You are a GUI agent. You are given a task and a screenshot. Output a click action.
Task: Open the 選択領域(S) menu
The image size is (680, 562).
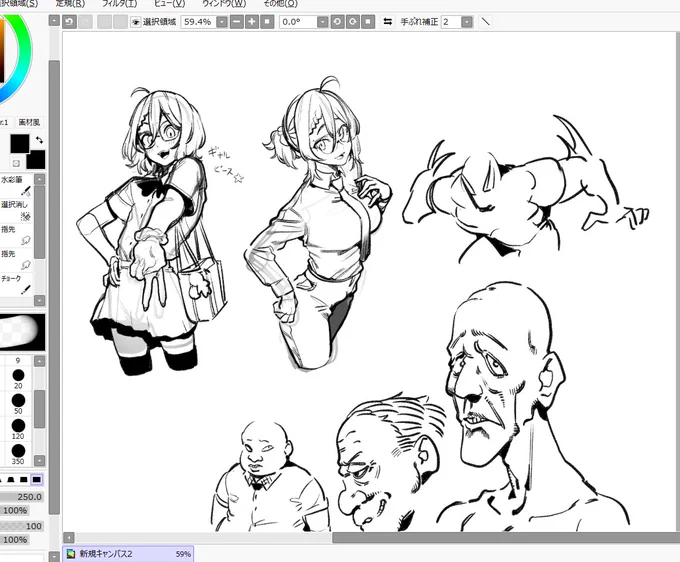coord(19,3)
